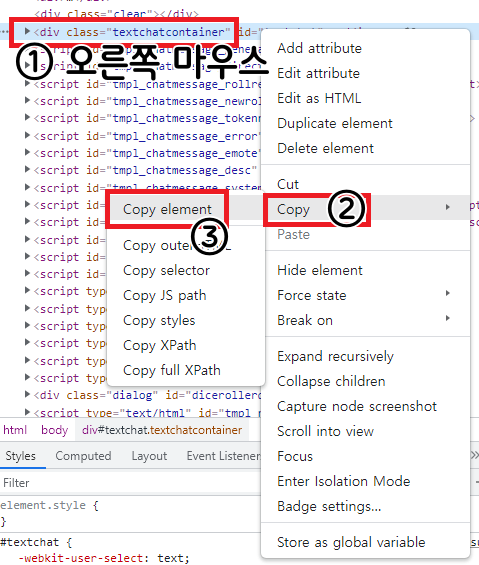Expand the tmpl_chatmessage_desc script node

click(27, 169)
